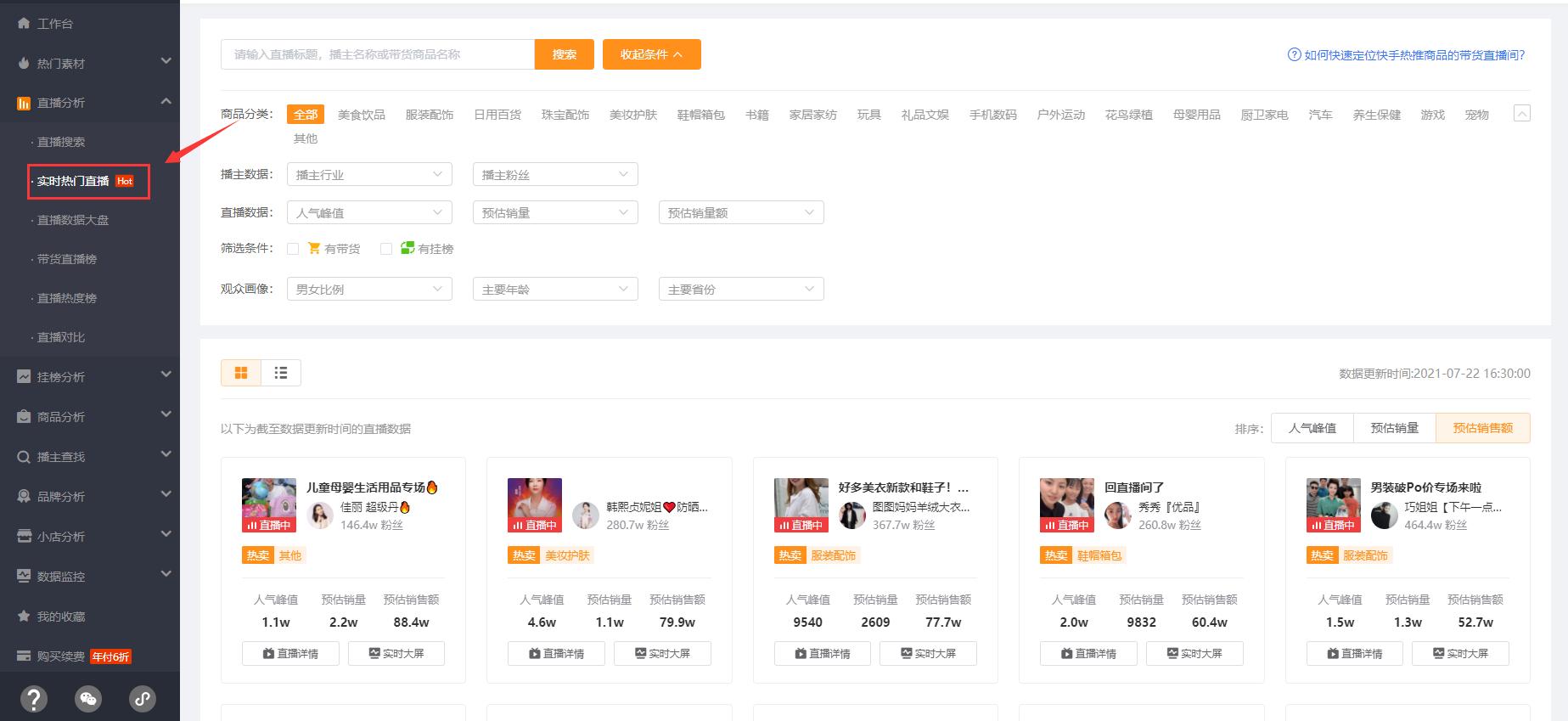Click the 小店分析 shop icon
The image size is (1568, 721).
(24, 536)
